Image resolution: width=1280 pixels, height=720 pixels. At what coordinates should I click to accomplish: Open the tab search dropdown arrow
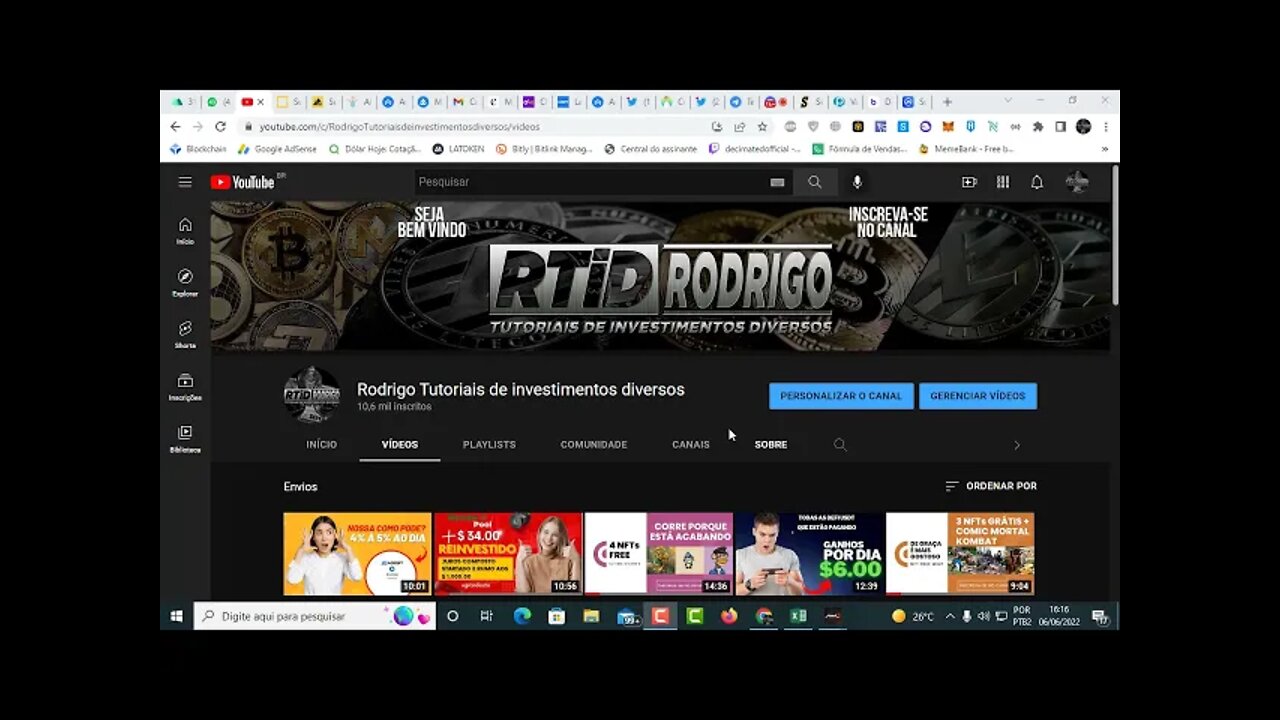[x=1007, y=101]
